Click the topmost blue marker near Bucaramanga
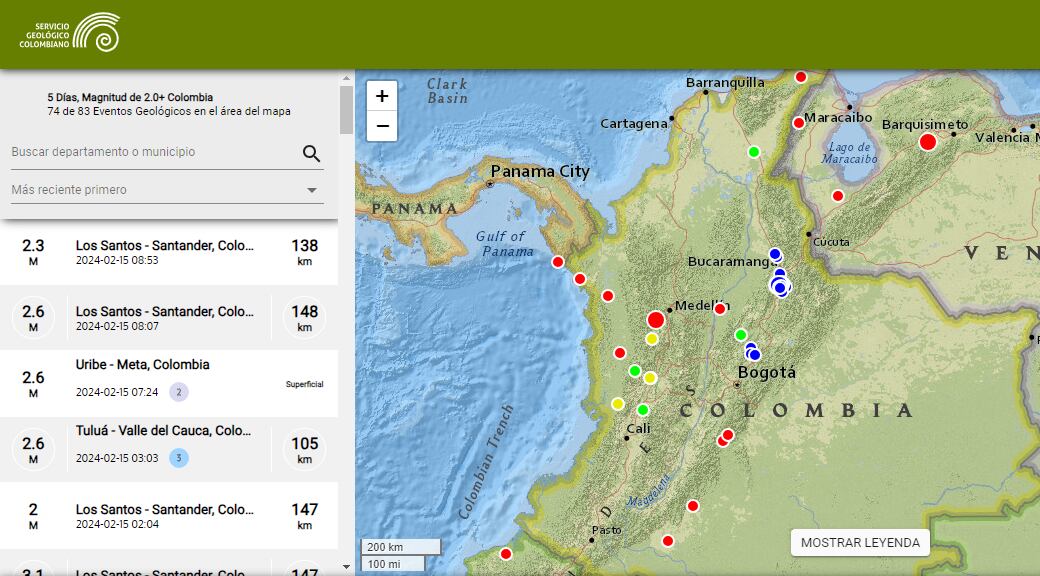Viewport: 1040px width, 576px height. click(775, 254)
